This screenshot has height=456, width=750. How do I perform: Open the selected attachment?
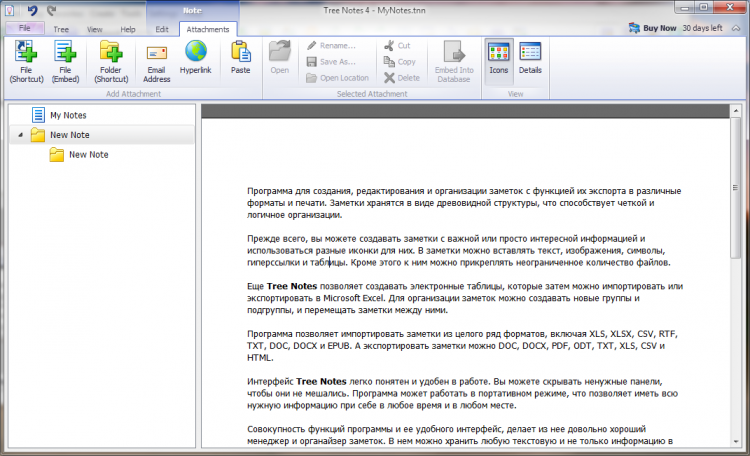coord(280,57)
